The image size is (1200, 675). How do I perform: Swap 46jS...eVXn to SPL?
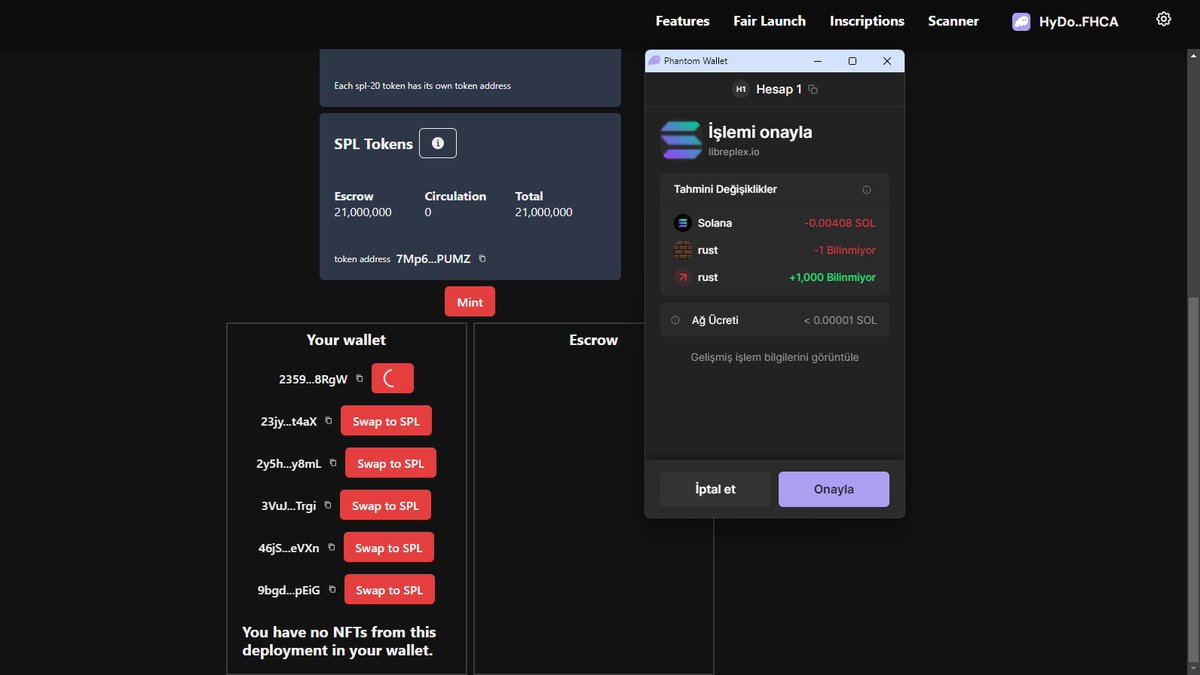[389, 548]
